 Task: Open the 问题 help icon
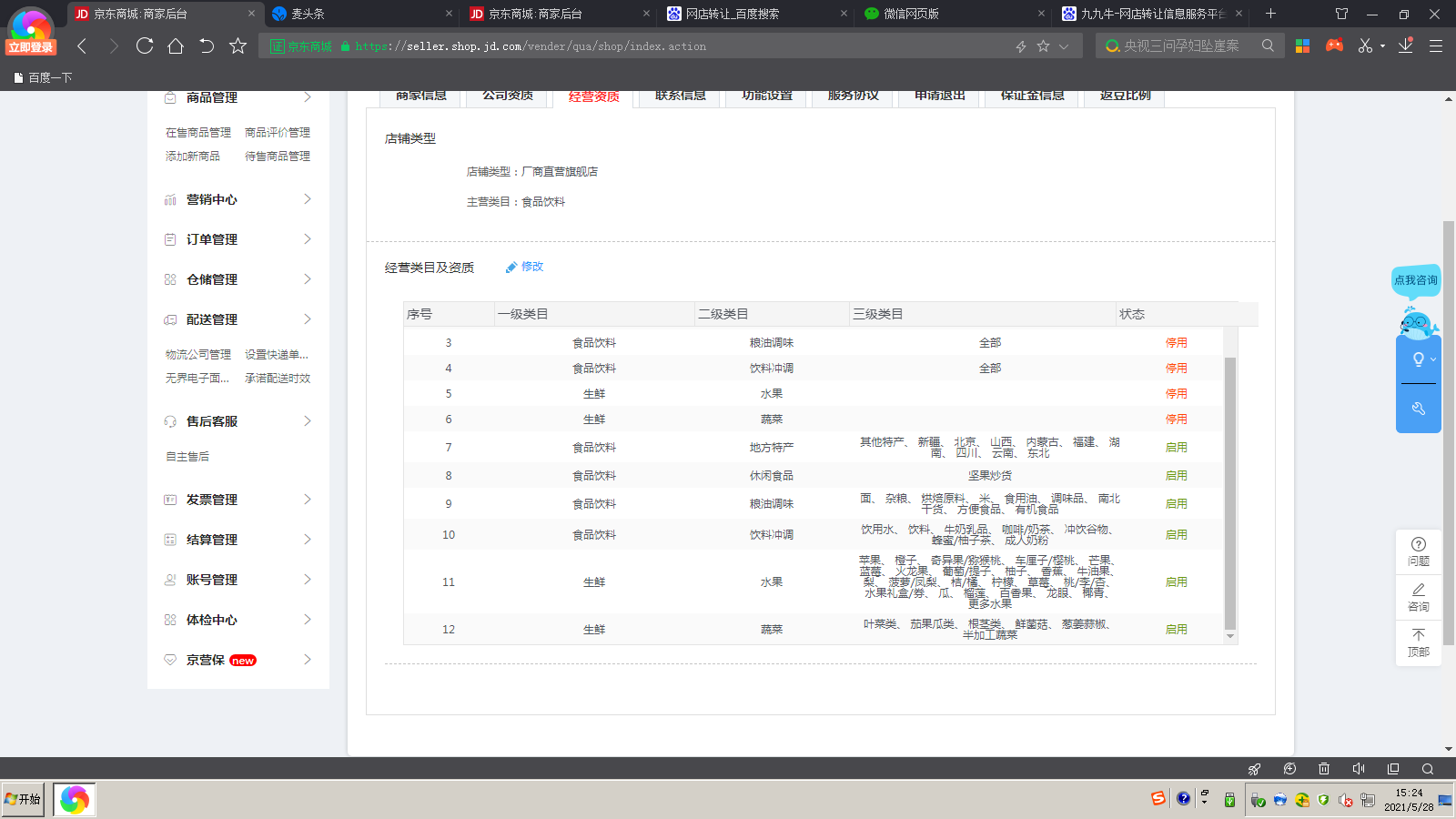[1419, 551]
